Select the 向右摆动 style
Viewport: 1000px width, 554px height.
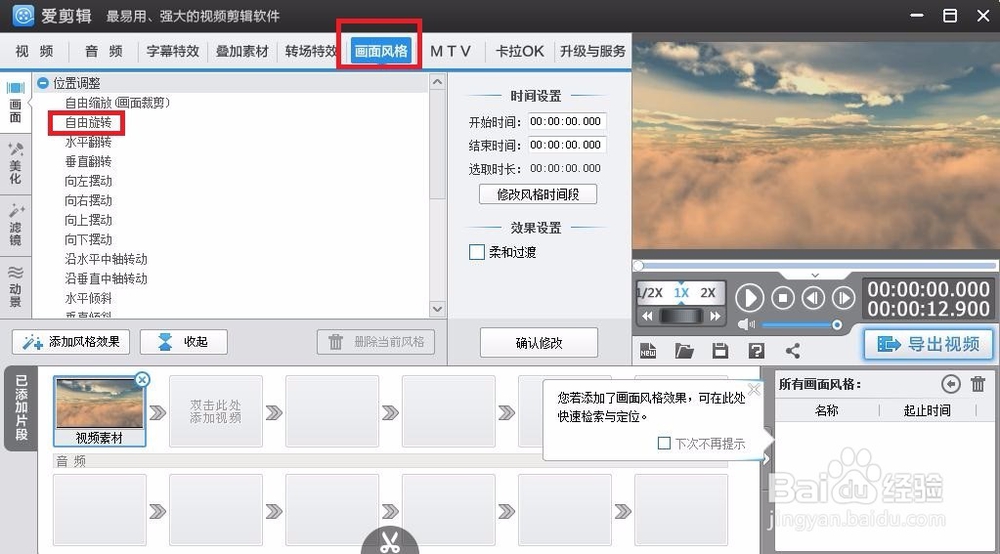point(88,200)
